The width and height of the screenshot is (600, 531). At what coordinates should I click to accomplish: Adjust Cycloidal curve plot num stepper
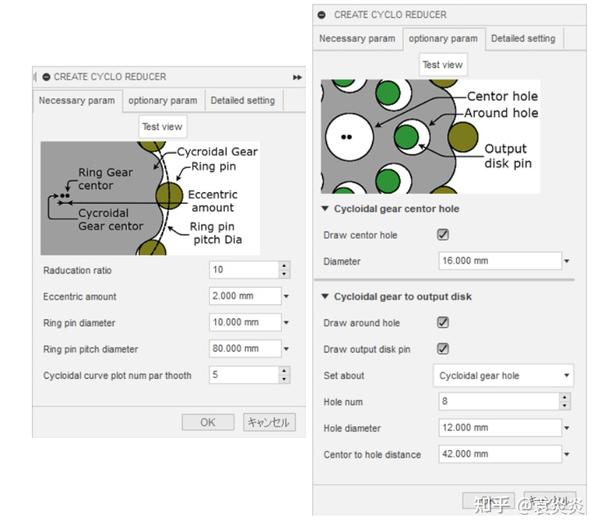(x=284, y=375)
